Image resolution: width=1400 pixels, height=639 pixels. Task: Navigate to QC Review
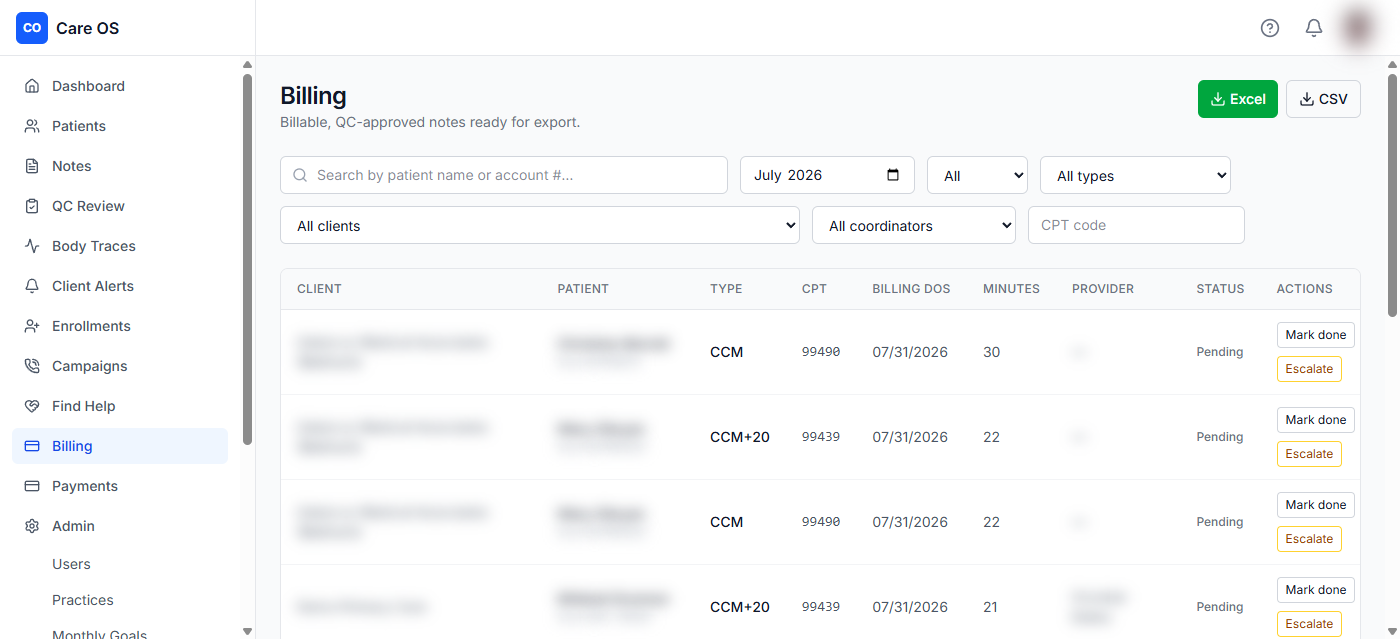[x=120, y=206]
